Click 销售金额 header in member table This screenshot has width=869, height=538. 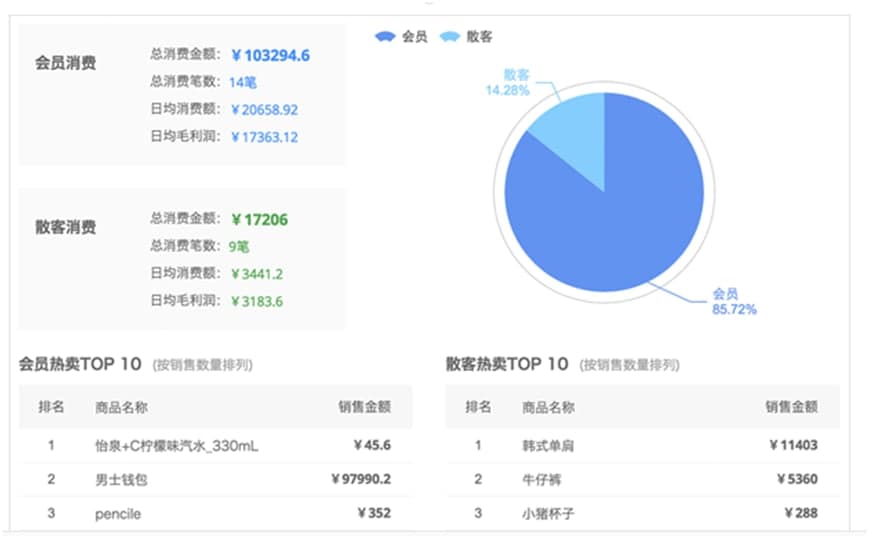click(x=365, y=407)
